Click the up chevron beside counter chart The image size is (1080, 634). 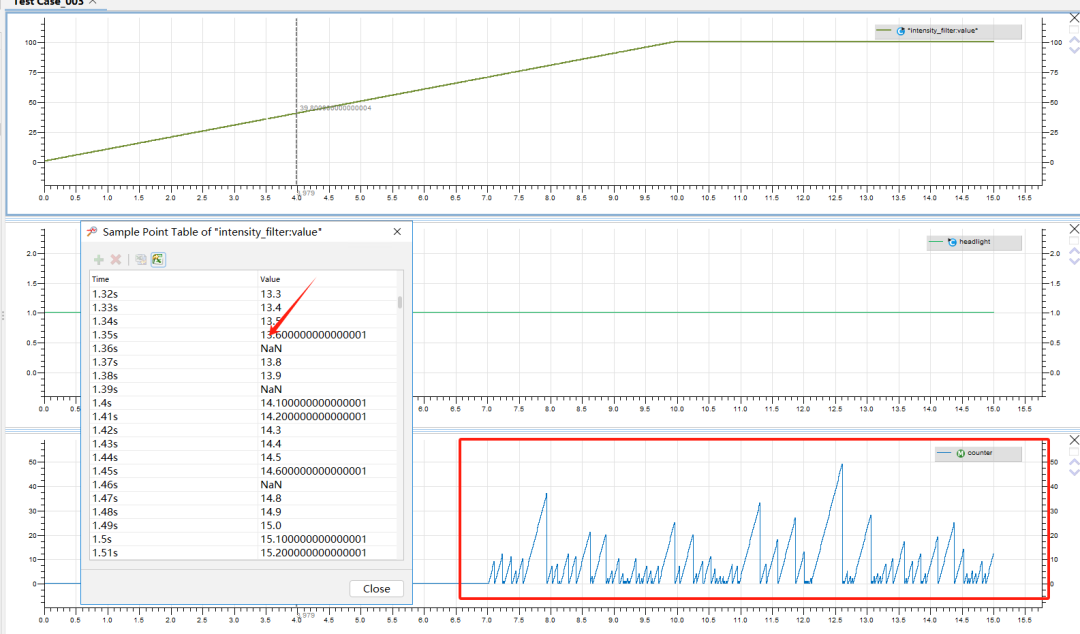click(1074, 462)
